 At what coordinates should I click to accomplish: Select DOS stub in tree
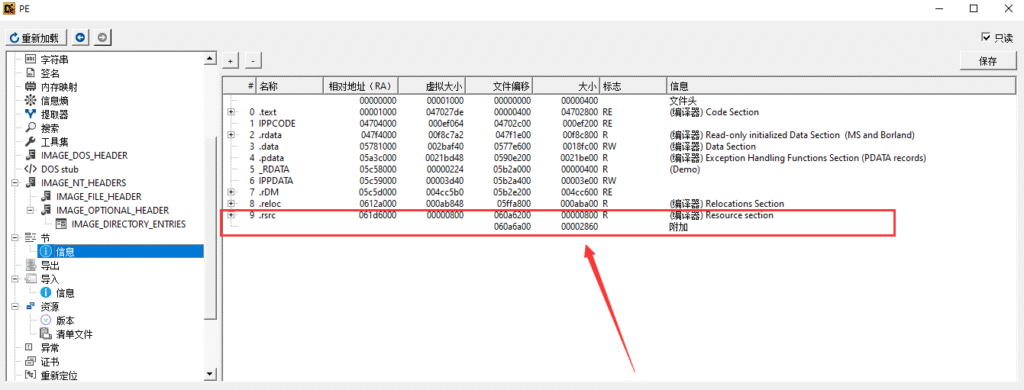[x=59, y=169]
